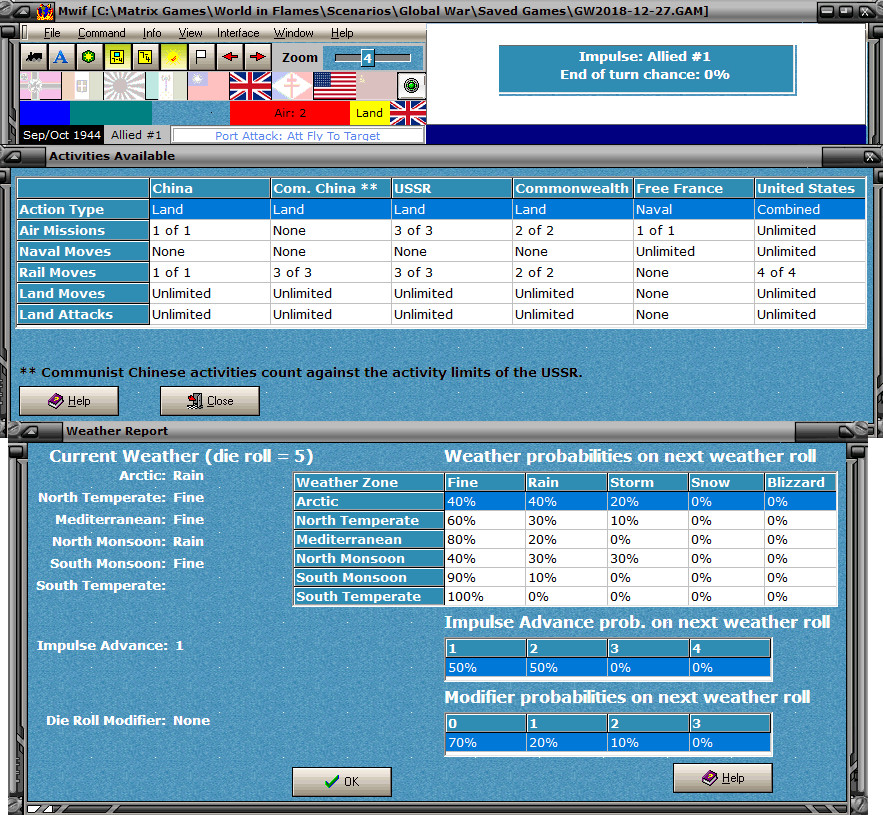The width and height of the screenshot is (883, 815).
Task: Click the green hexagon toolbar icon
Action: 89,57
